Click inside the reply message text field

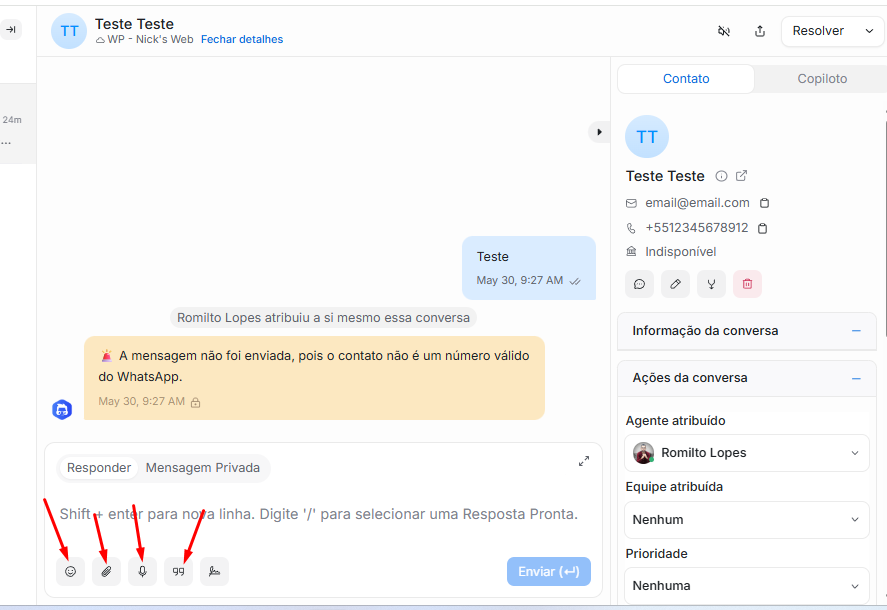[x=320, y=515]
